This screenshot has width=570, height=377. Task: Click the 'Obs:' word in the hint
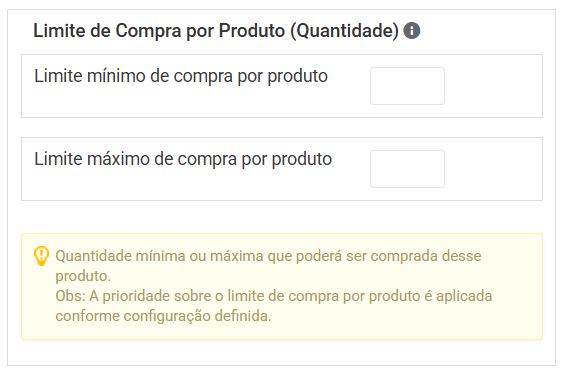tap(70, 296)
